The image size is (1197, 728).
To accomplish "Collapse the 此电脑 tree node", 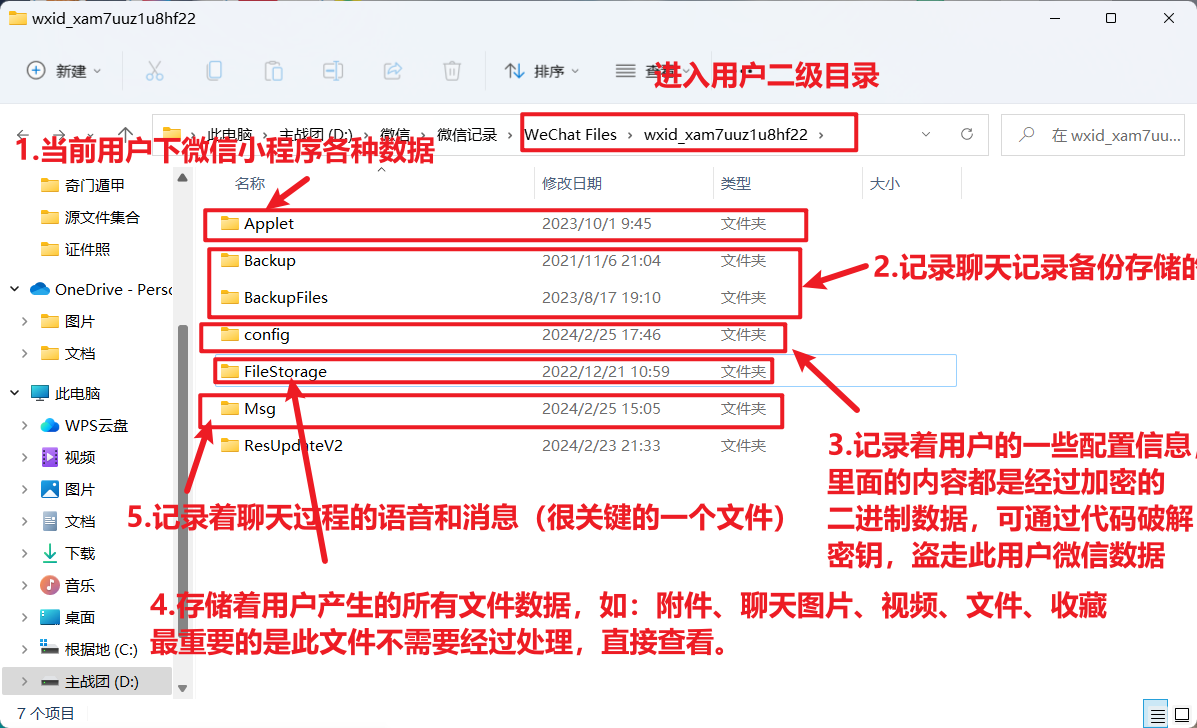I will [15, 393].
